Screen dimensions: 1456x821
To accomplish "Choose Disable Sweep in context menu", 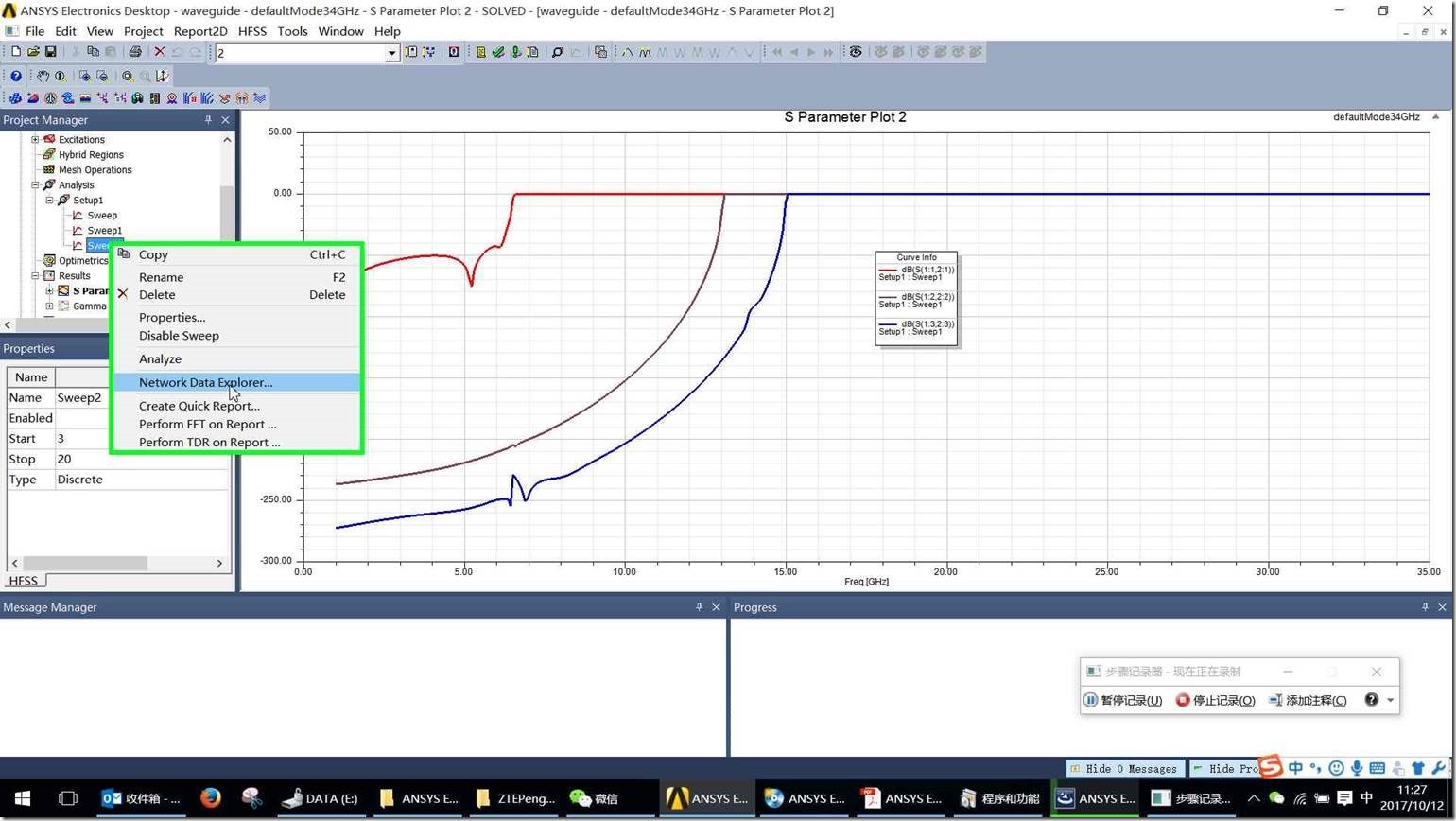I will 236,336.
